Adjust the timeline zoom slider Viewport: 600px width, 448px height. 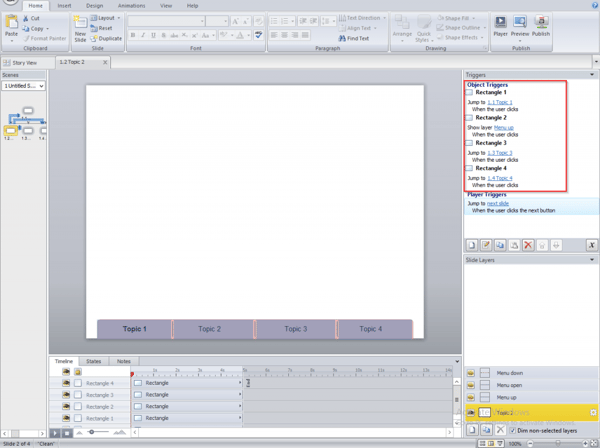pos(92,432)
